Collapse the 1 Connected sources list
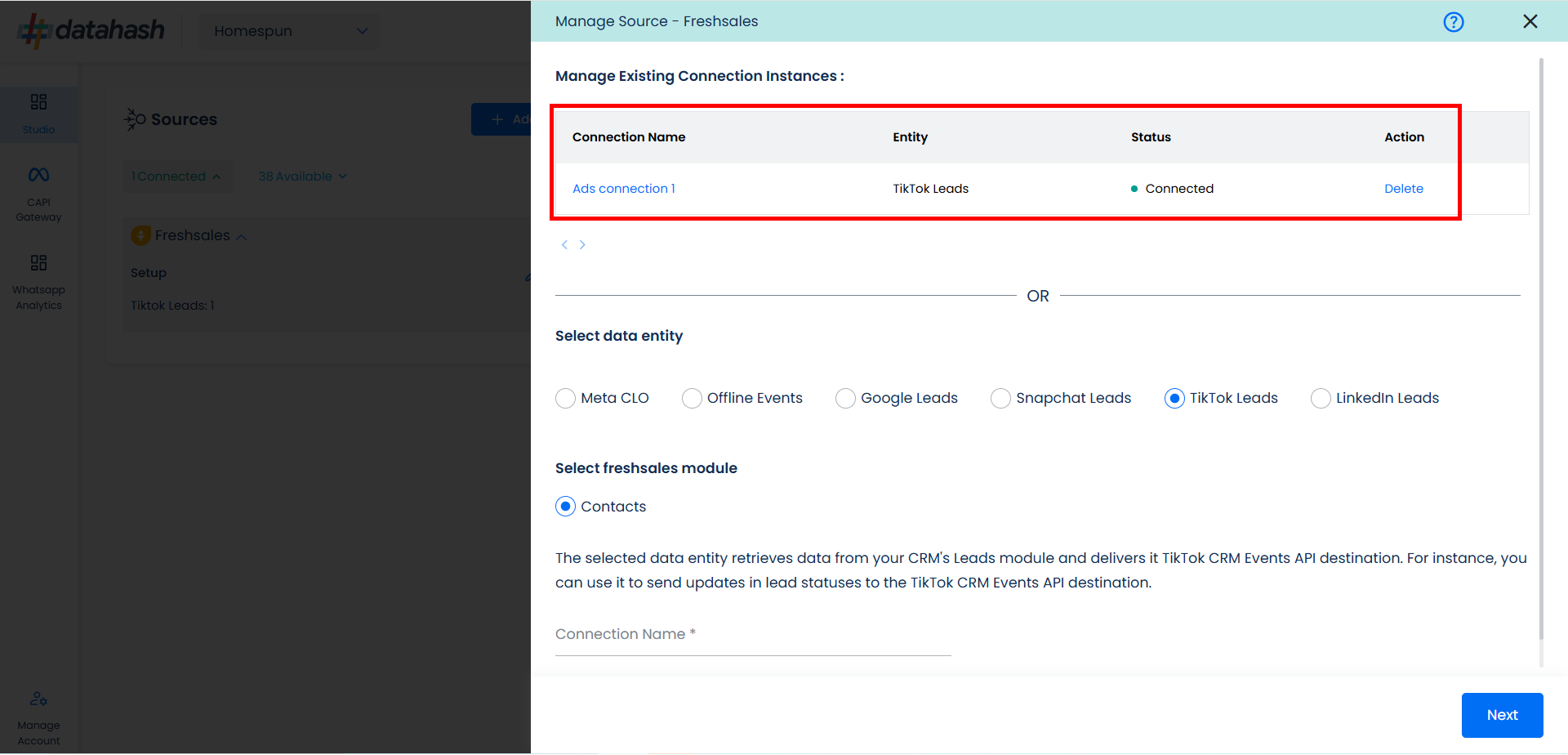1568x755 pixels. (x=176, y=176)
